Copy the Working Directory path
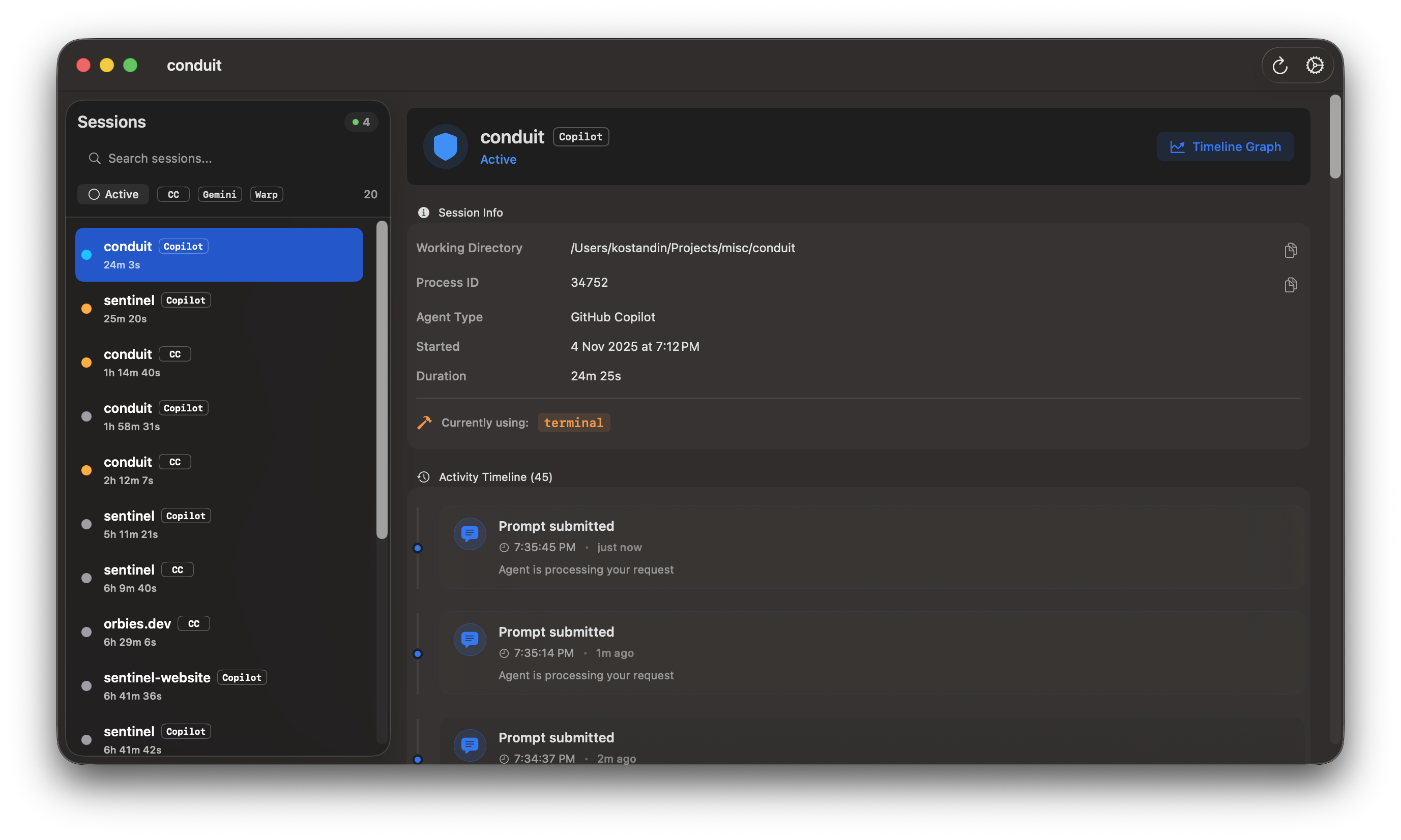1401x840 pixels. coord(1291,250)
